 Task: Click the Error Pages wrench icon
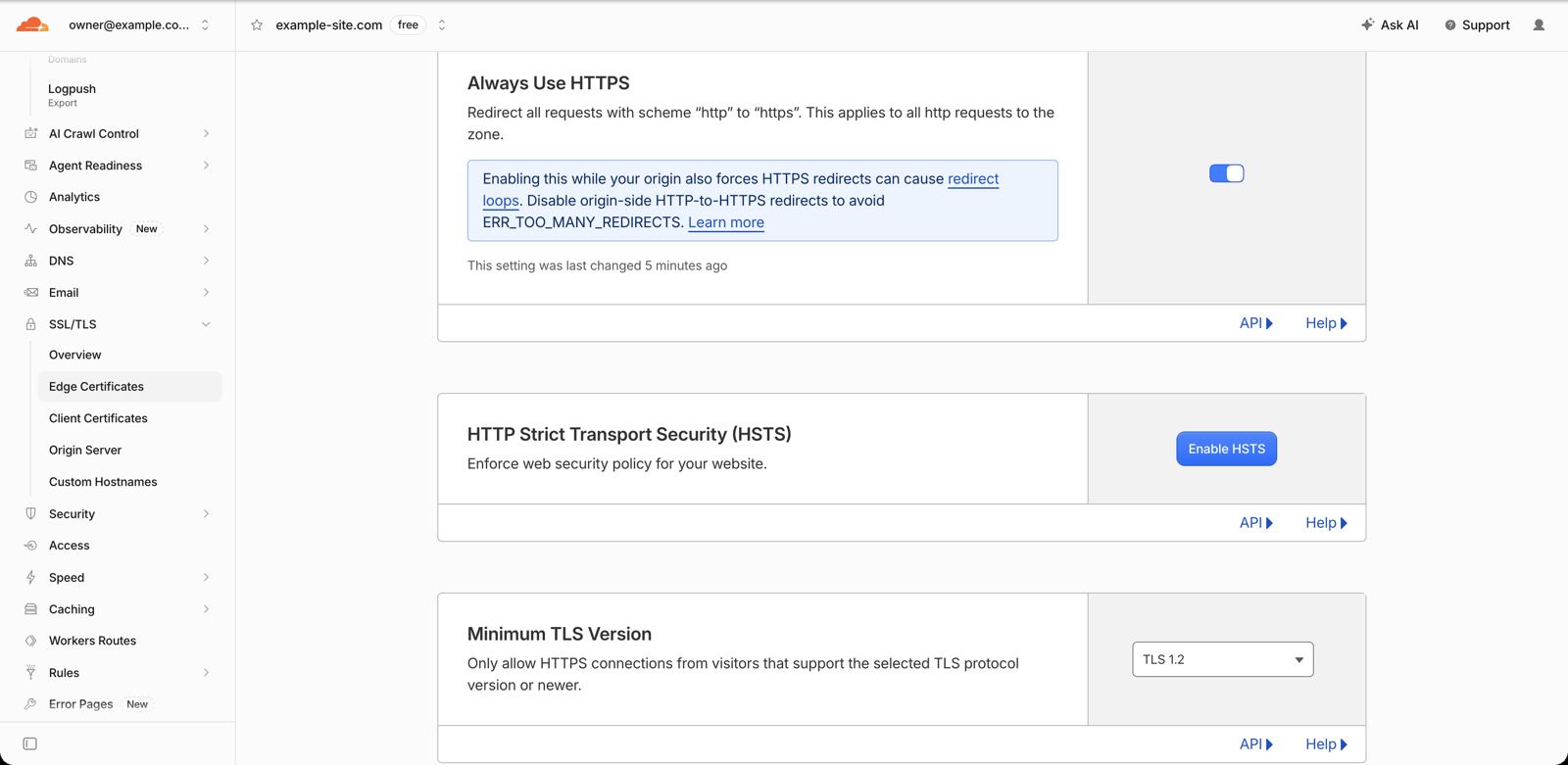point(30,704)
